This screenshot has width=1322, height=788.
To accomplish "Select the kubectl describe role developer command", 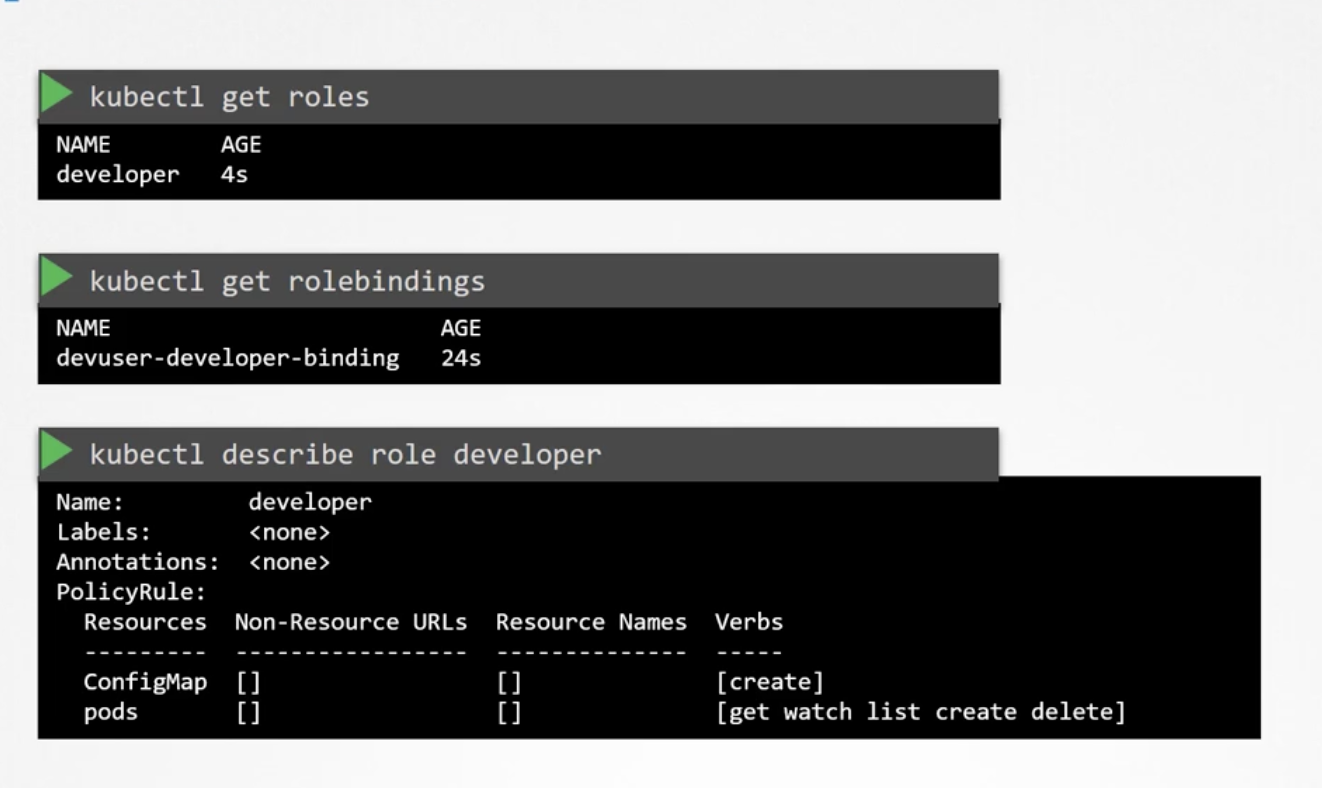I will click(x=345, y=455).
